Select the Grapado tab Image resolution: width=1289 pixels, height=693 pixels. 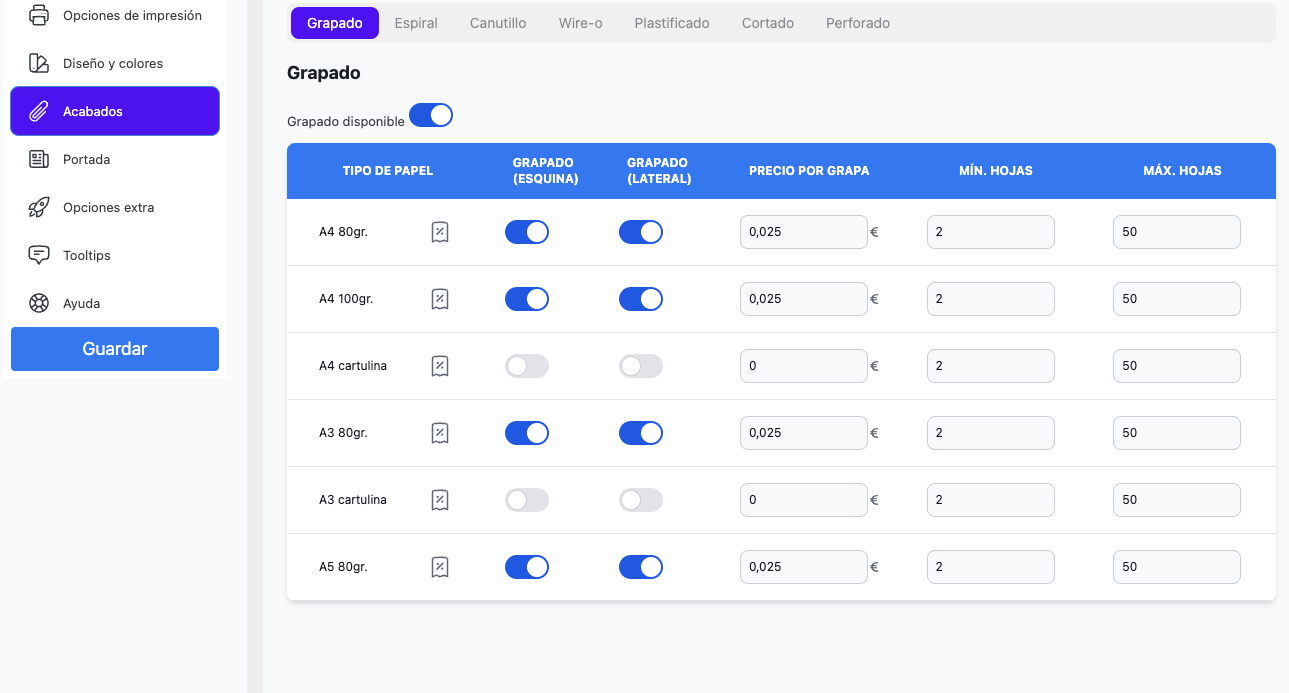pyautogui.click(x=335, y=23)
